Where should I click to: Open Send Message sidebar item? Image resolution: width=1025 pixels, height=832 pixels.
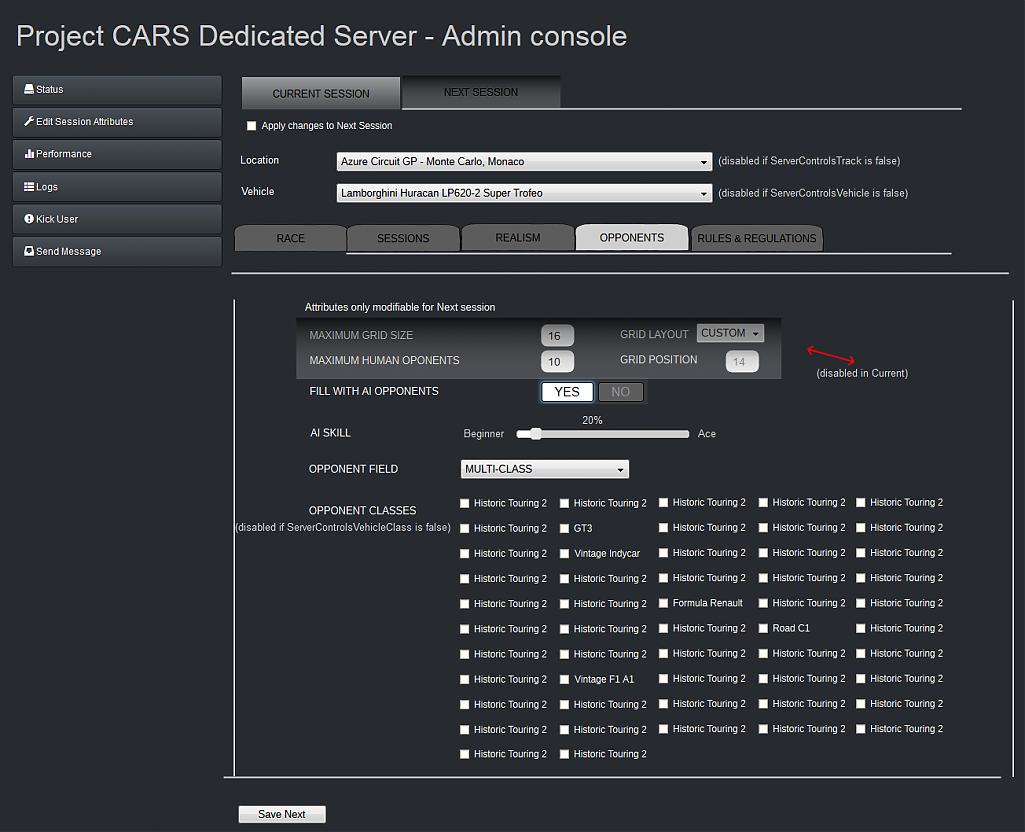(x=116, y=252)
